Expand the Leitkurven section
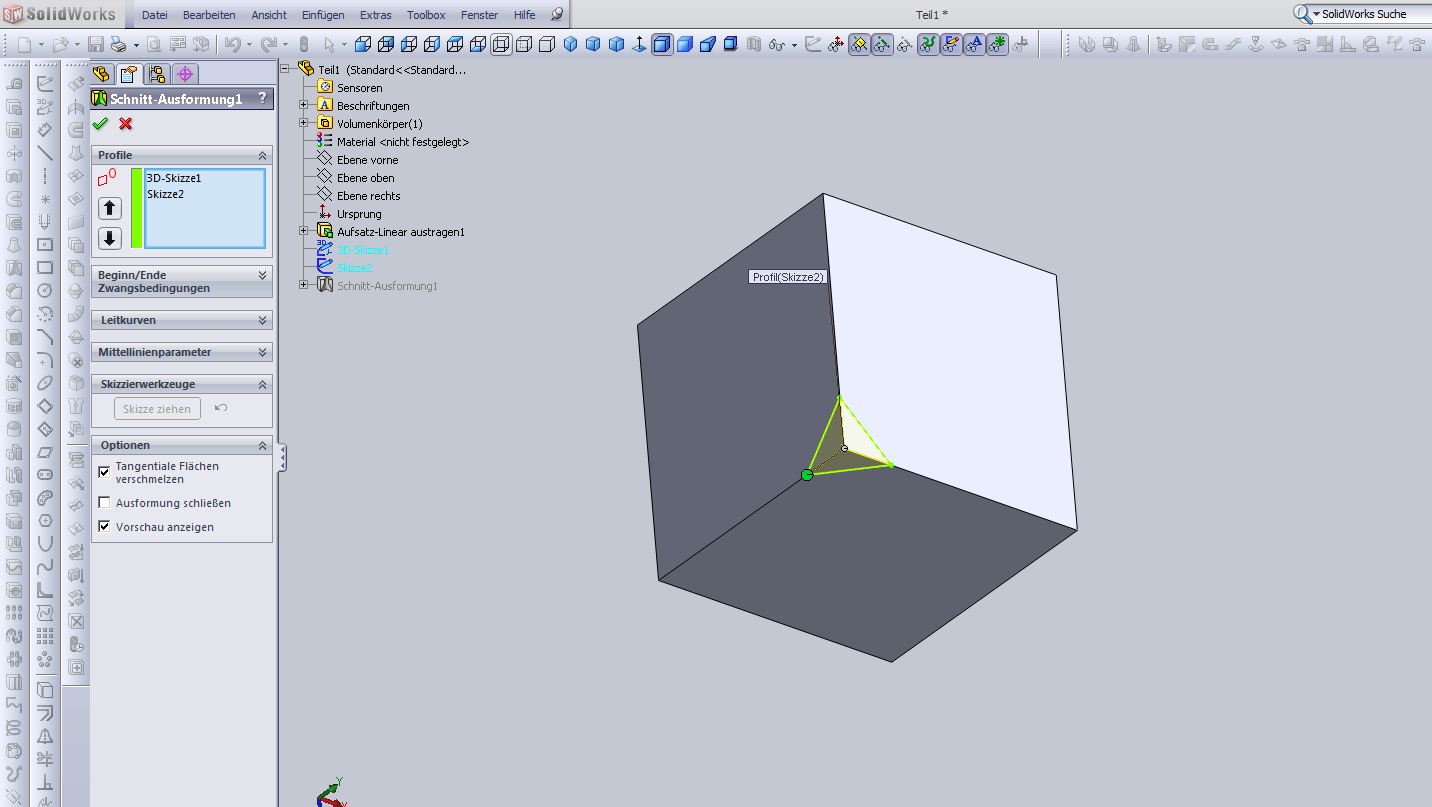 coord(263,320)
